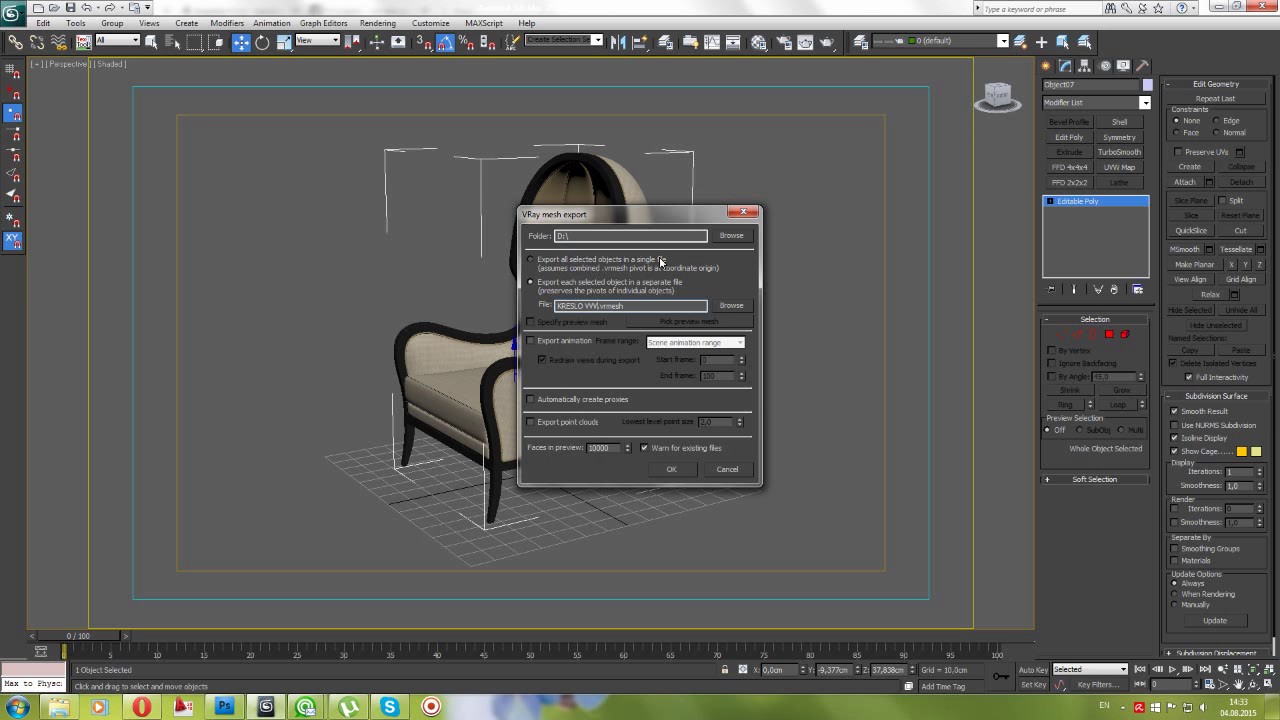This screenshot has width=1280, height=720.
Task: Click the Windows Start button
Action: click(17, 707)
